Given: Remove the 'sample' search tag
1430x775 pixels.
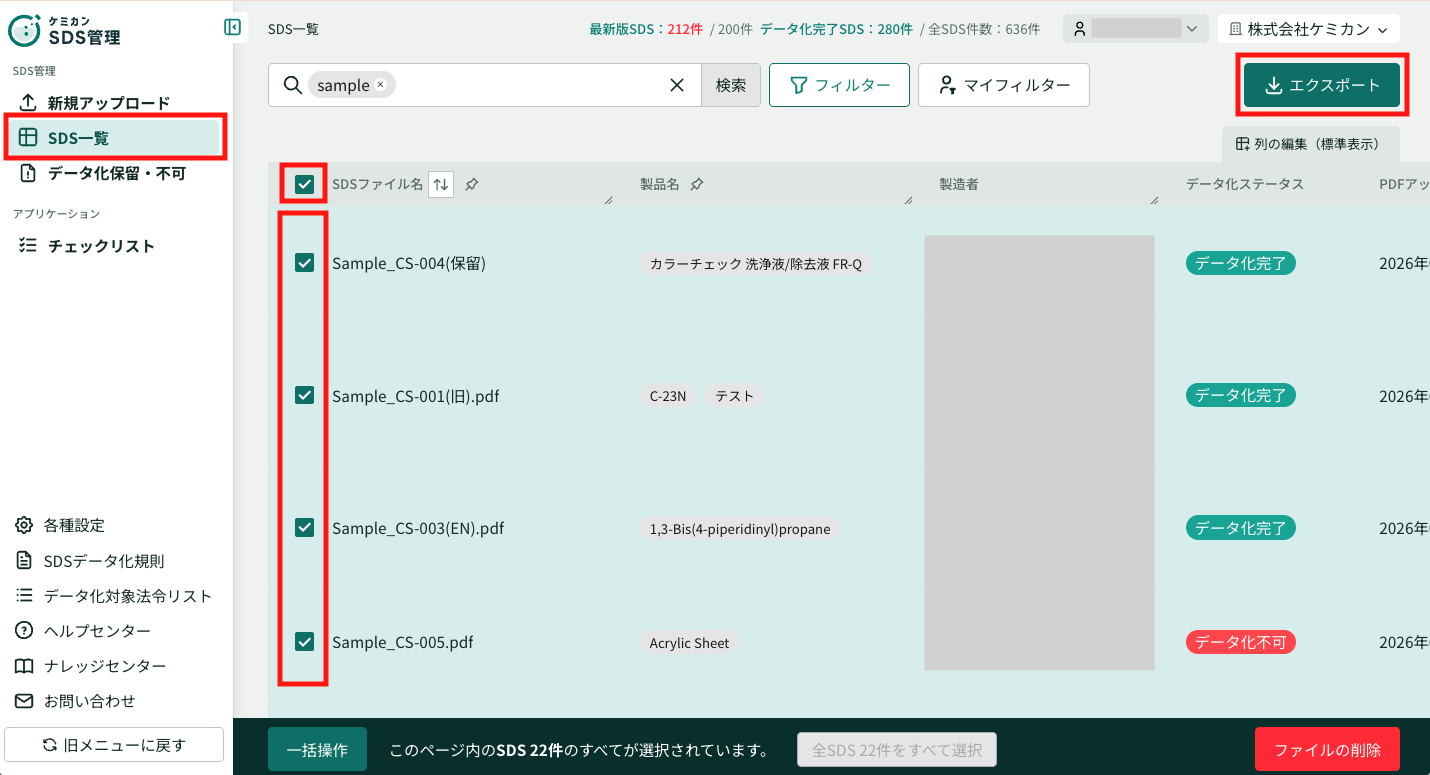Looking at the screenshot, I should point(380,85).
